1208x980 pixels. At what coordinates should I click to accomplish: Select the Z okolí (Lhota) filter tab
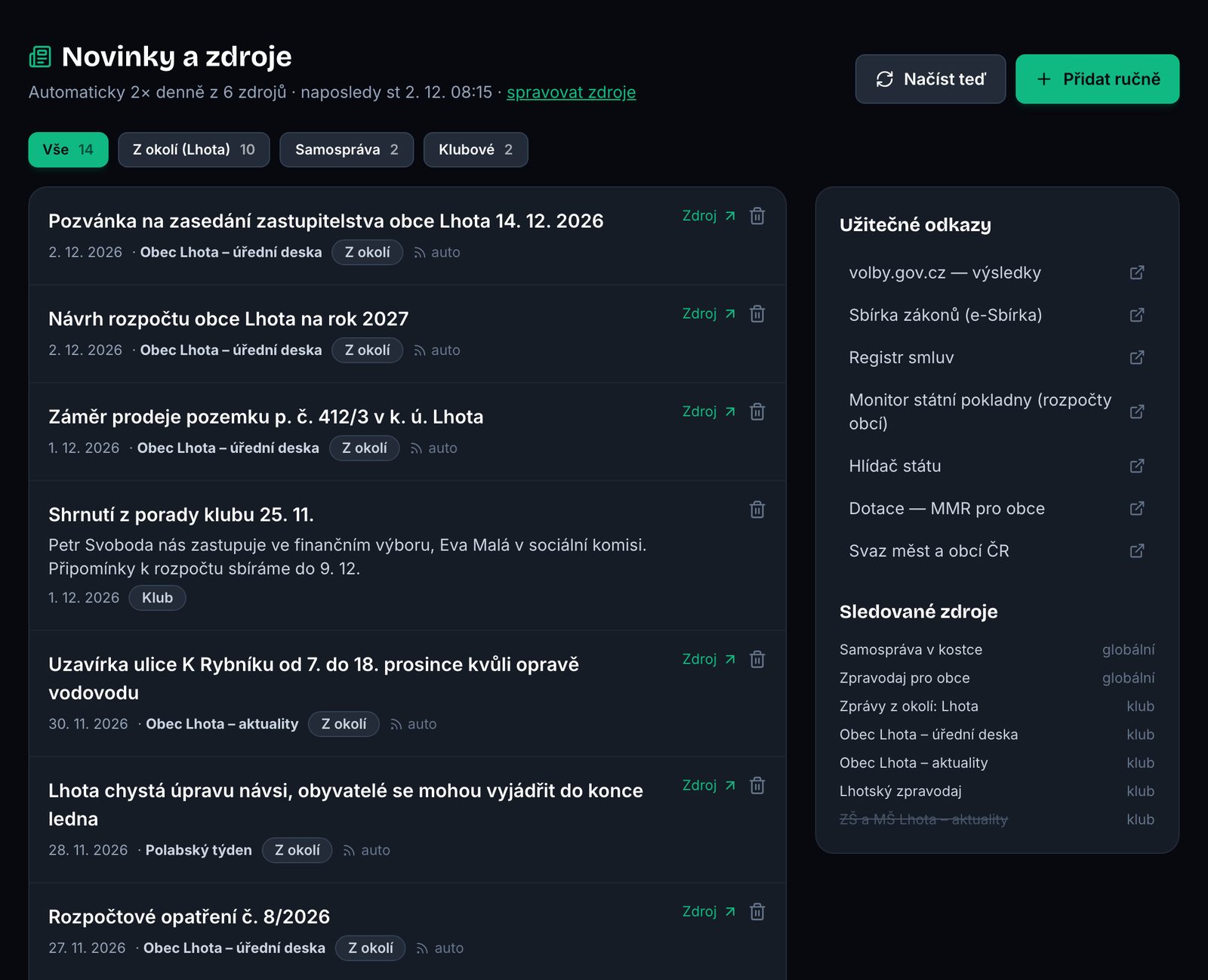194,149
